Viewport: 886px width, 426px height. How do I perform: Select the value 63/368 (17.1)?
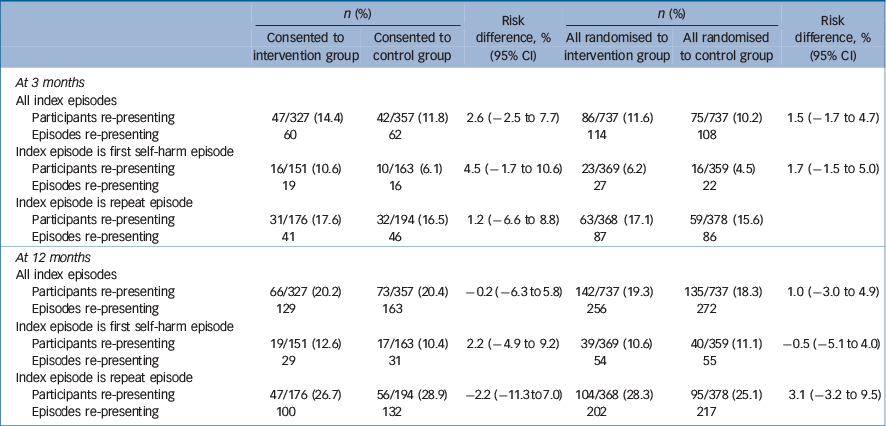614,220
